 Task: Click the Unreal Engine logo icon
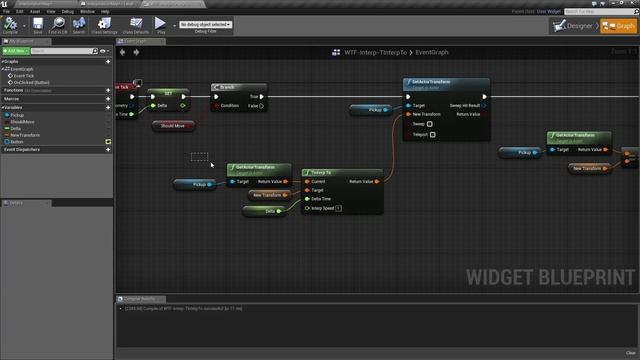[x=4, y=4]
